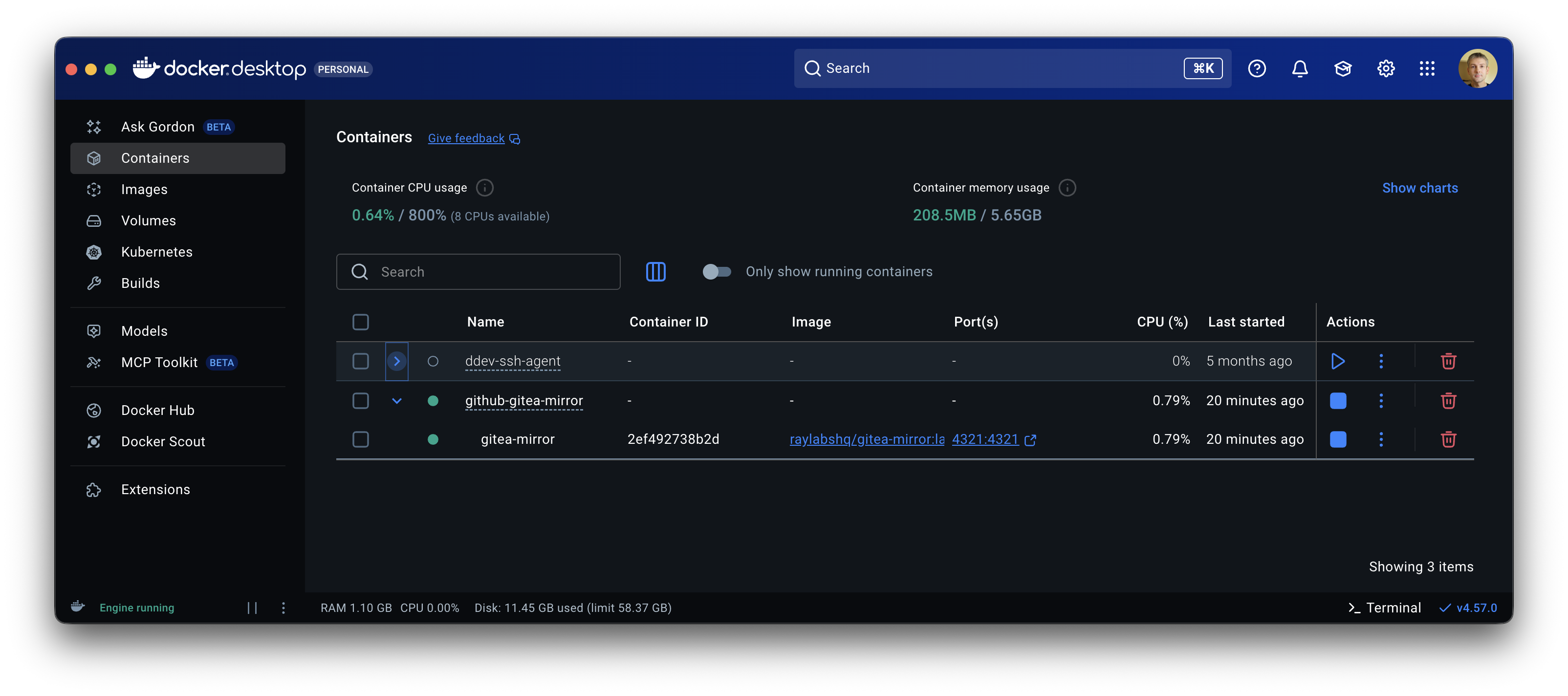This screenshot has height=696, width=1568.
Task: Open Docker Scout
Action: 163,441
